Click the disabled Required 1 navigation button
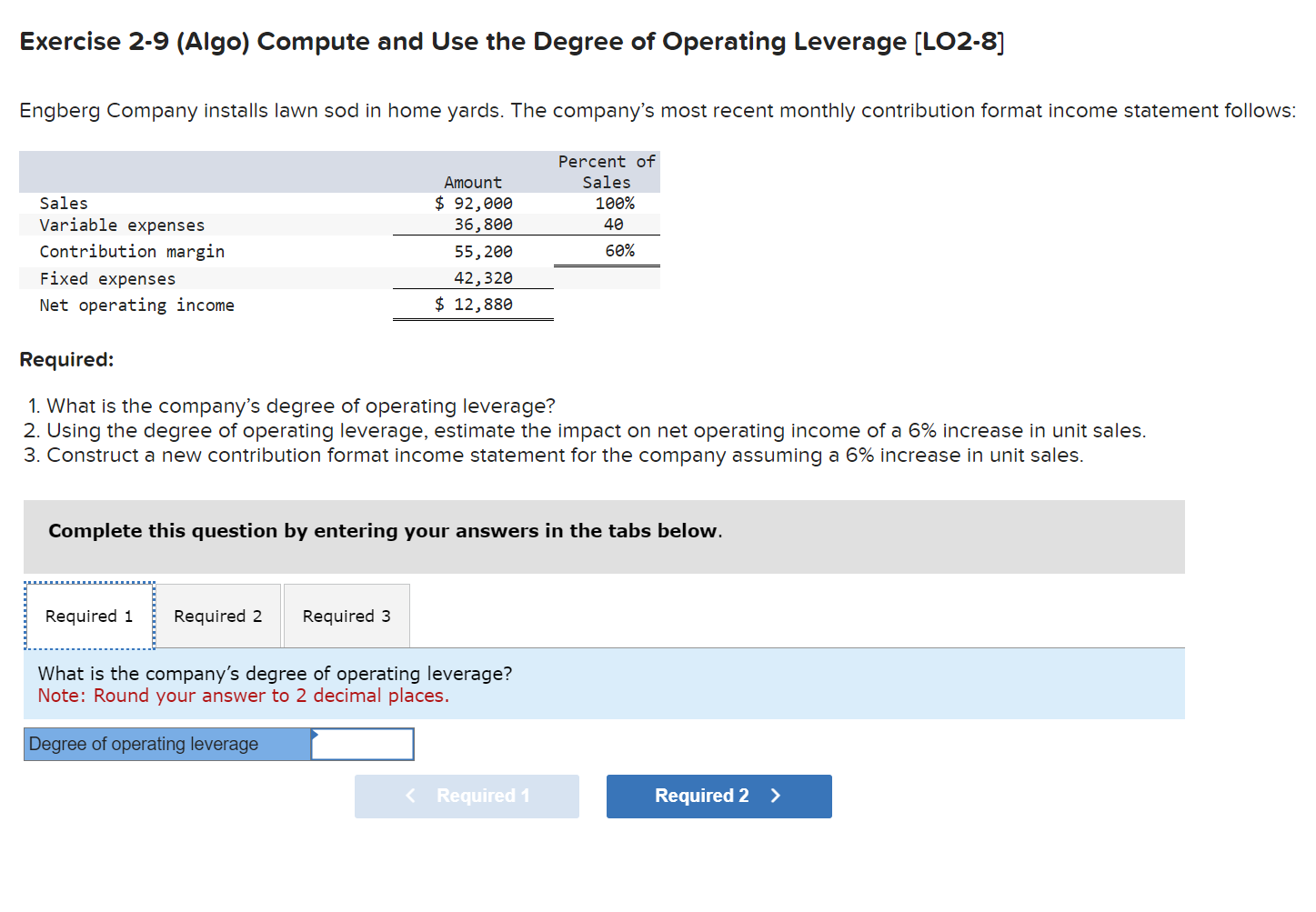This screenshot has width=1316, height=912. [x=466, y=796]
